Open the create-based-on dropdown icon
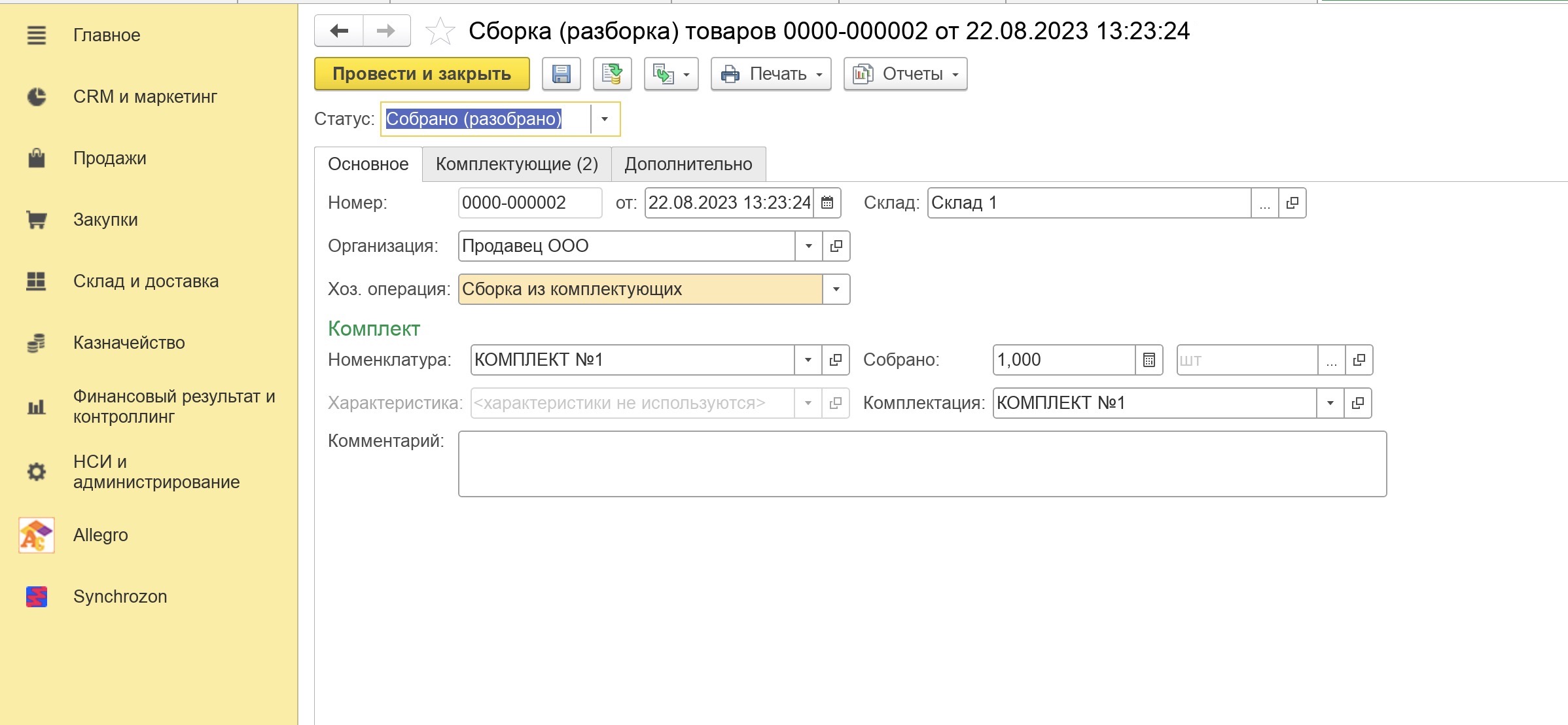Image resolution: width=1568 pixels, height=725 pixels. tap(671, 74)
